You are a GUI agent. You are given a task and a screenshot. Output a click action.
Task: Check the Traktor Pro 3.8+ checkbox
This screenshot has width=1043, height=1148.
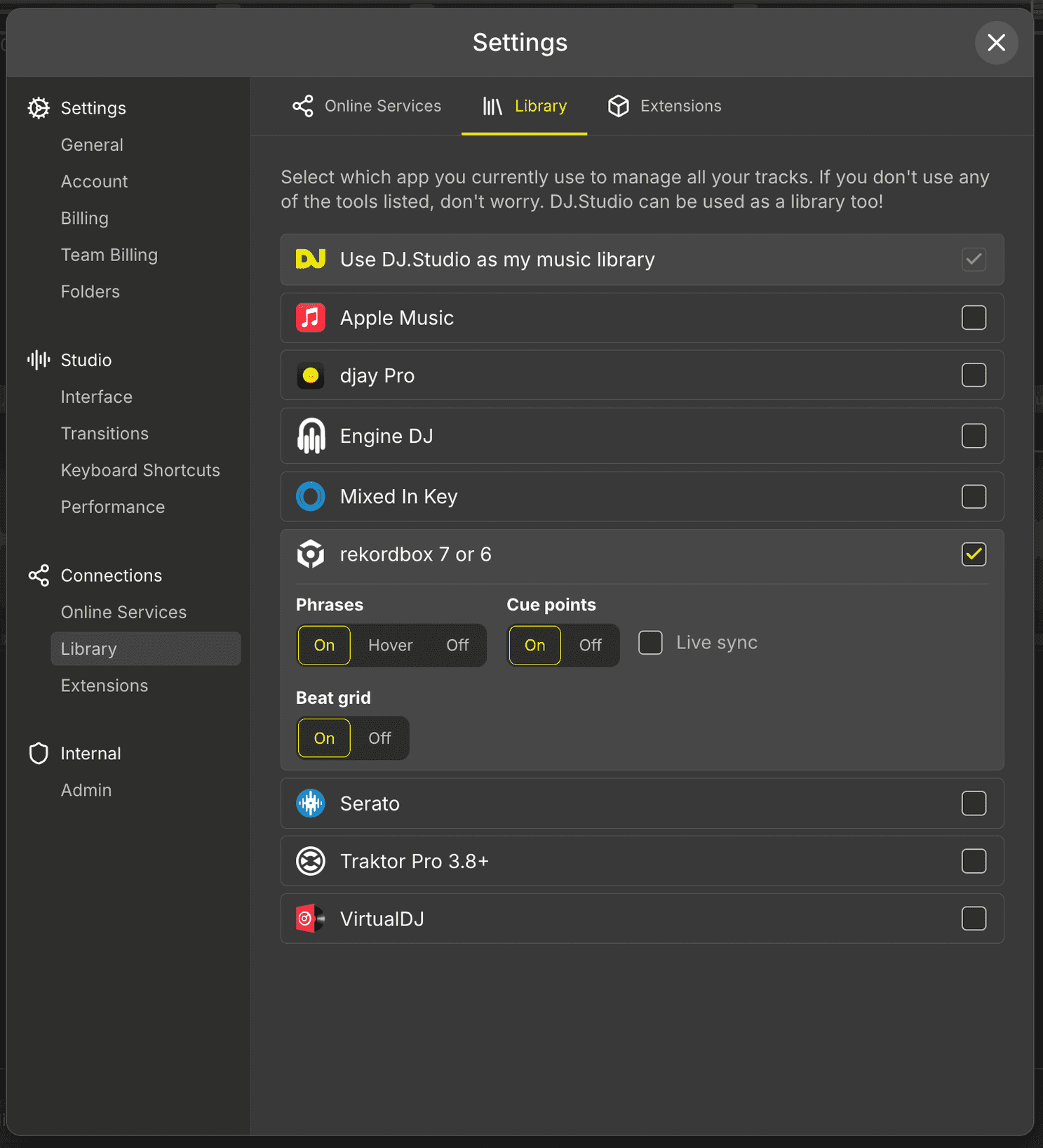click(x=974, y=861)
